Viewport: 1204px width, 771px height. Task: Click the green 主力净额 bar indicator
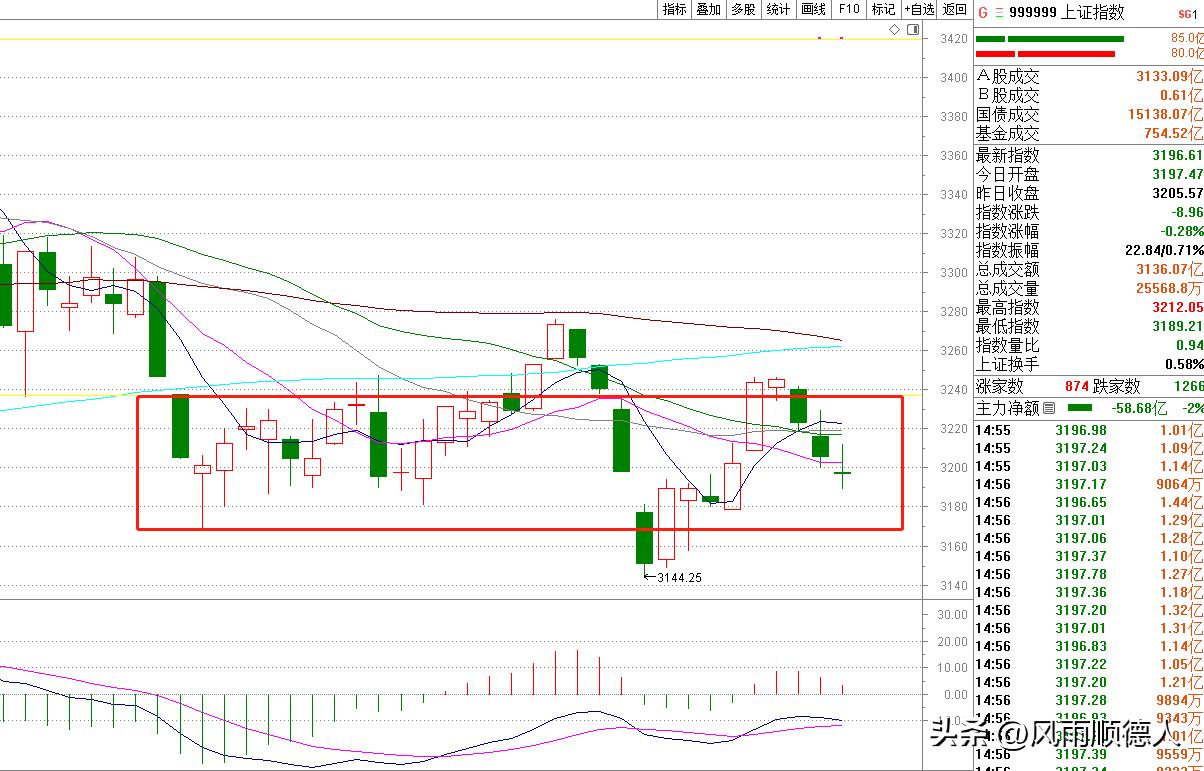[1080, 408]
